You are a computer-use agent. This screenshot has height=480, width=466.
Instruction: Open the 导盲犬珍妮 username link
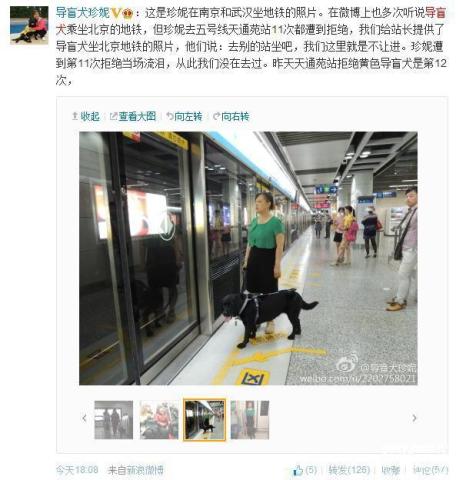pyautogui.click(x=82, y=13)
